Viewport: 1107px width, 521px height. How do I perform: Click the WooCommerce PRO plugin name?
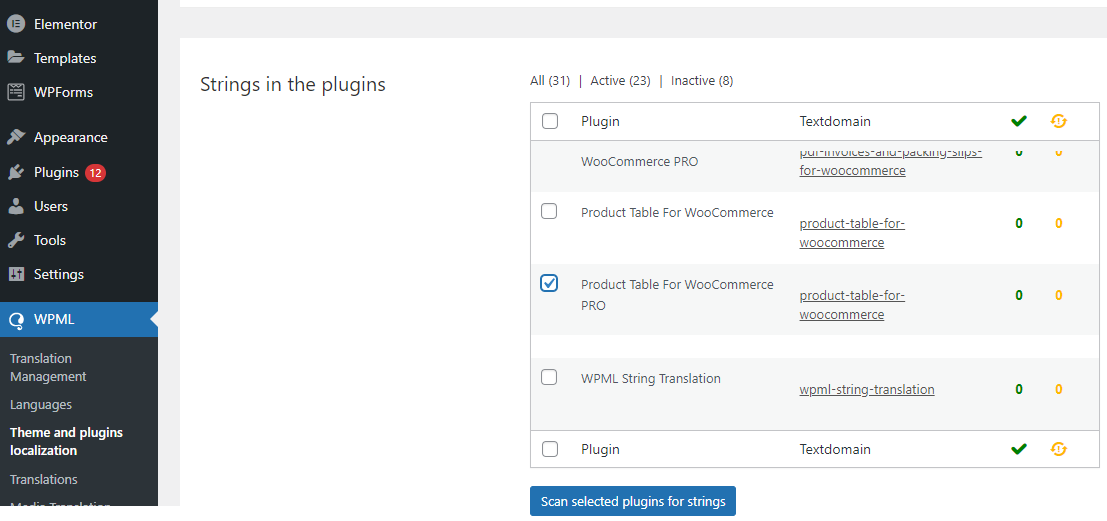tap(640, 162)
